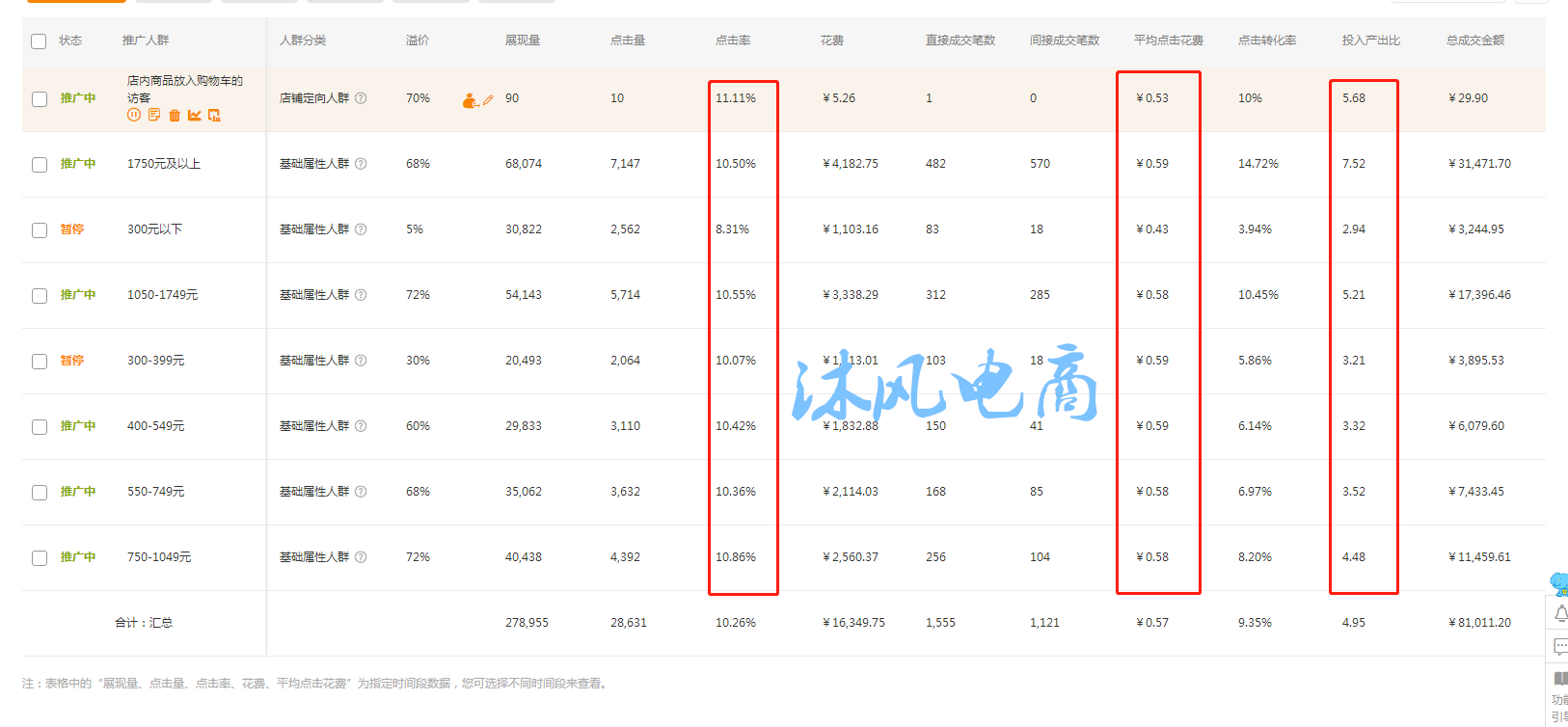Click the 平均点击花费 column header
The width and height of the screenshot is (1568, 727).
pyautogui.click(x=1169, y=40)
